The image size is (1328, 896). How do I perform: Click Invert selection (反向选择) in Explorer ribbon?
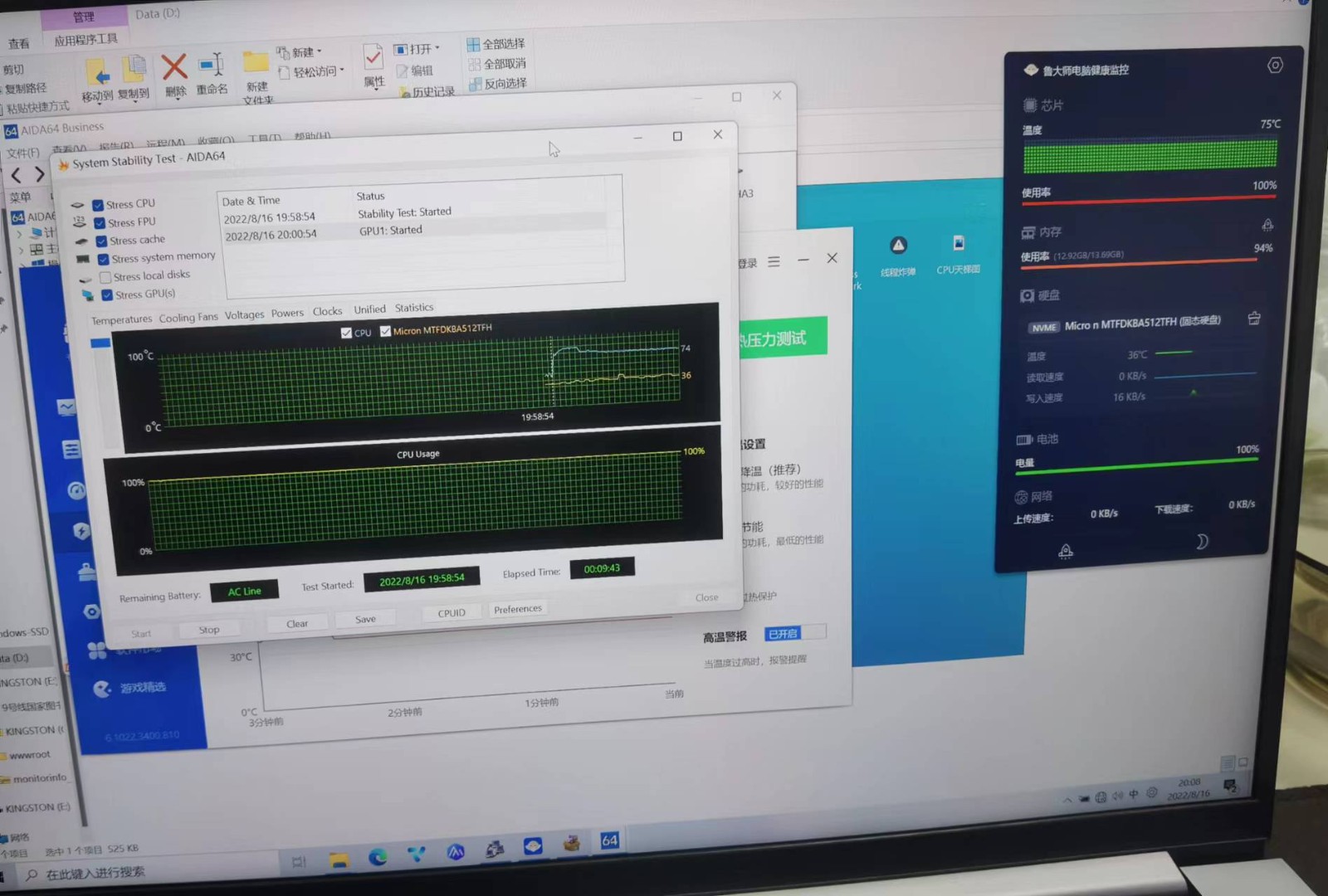[498, 84]
